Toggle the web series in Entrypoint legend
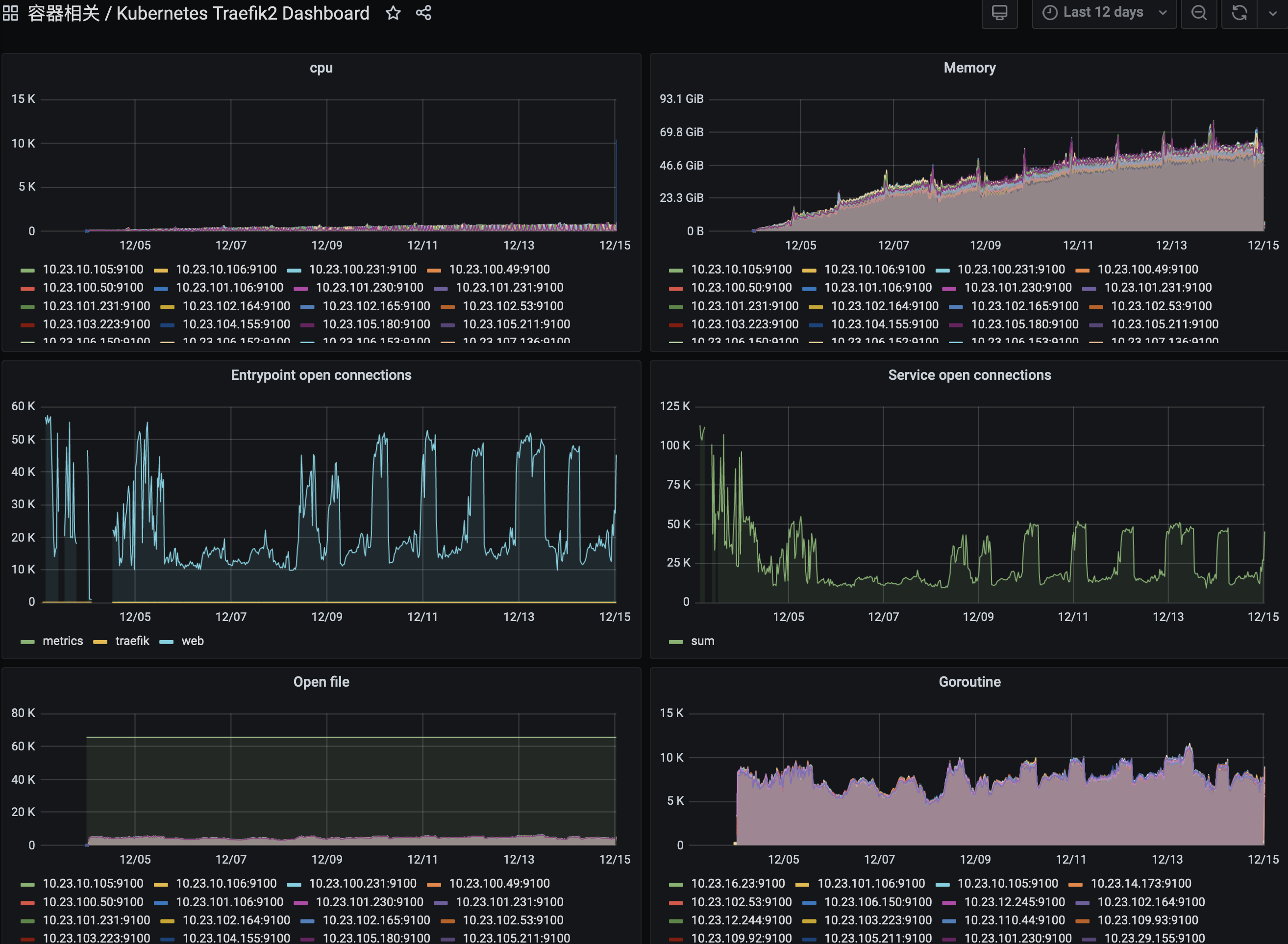1288x944 pixels. 193,641
